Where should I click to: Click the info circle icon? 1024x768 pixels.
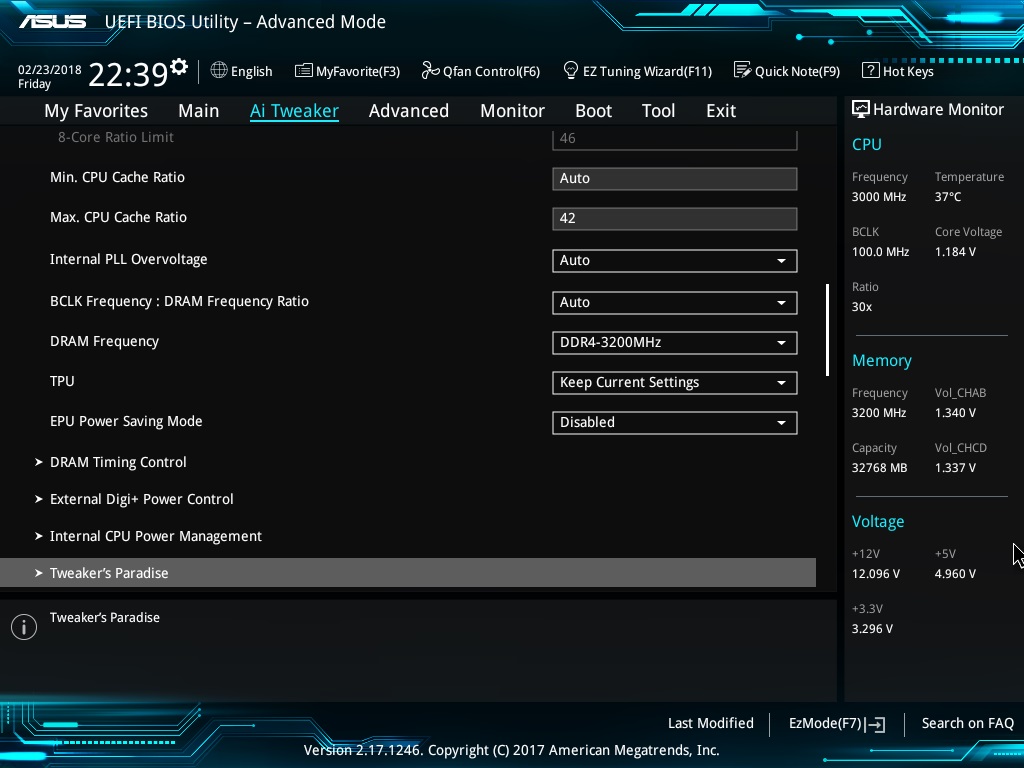(24, 627)
